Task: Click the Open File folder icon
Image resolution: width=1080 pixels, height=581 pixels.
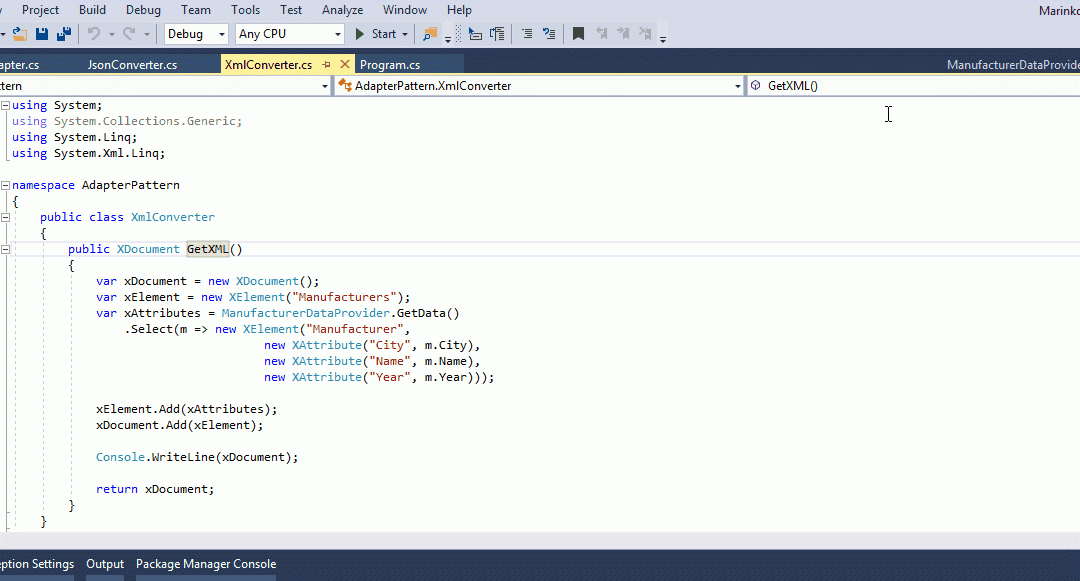Action: point(19,34)
